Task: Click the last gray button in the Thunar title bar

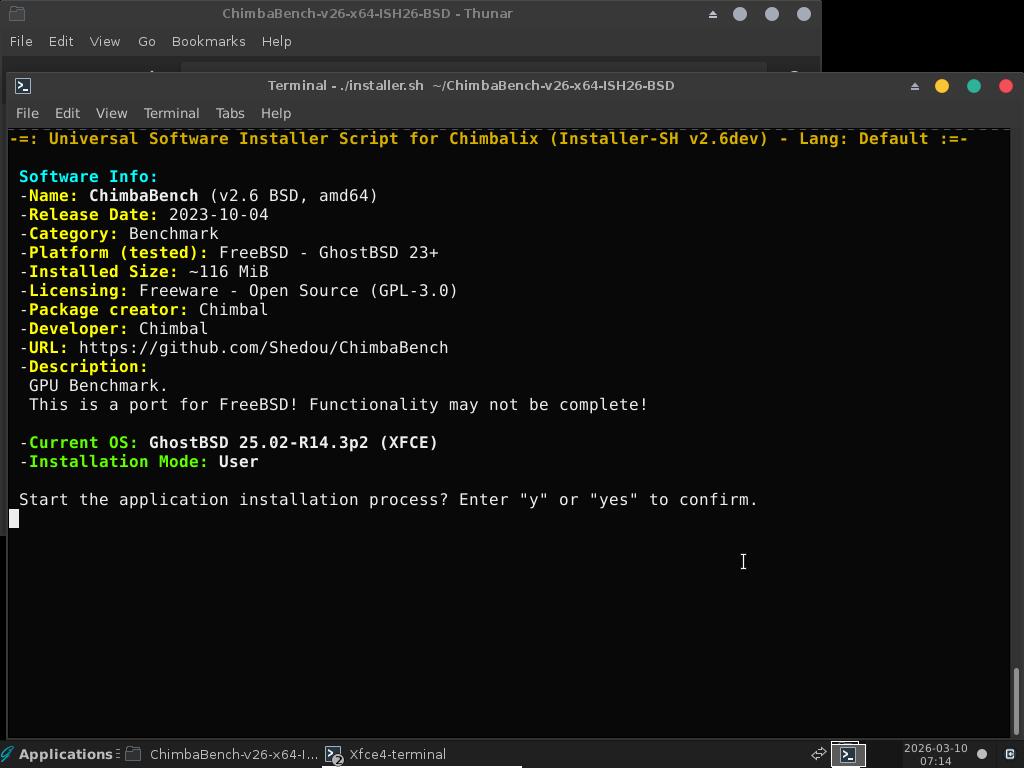Action: pyautogui.click(x=804, y=14)
